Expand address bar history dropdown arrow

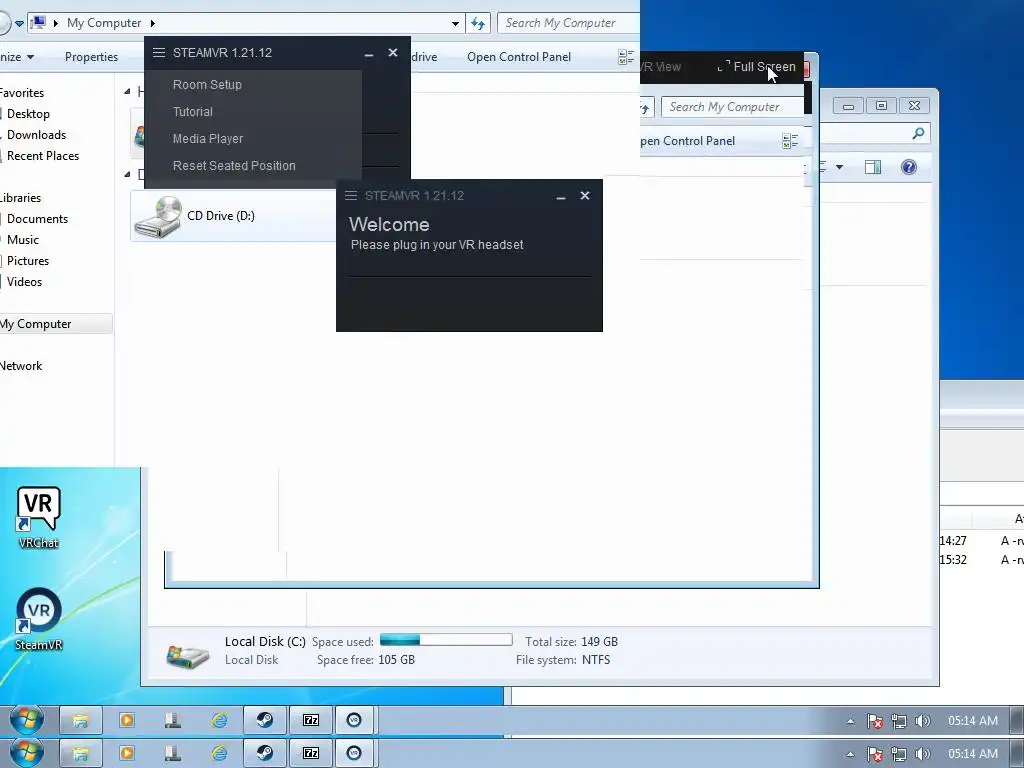pyautogui.click(x=455, y=24)
